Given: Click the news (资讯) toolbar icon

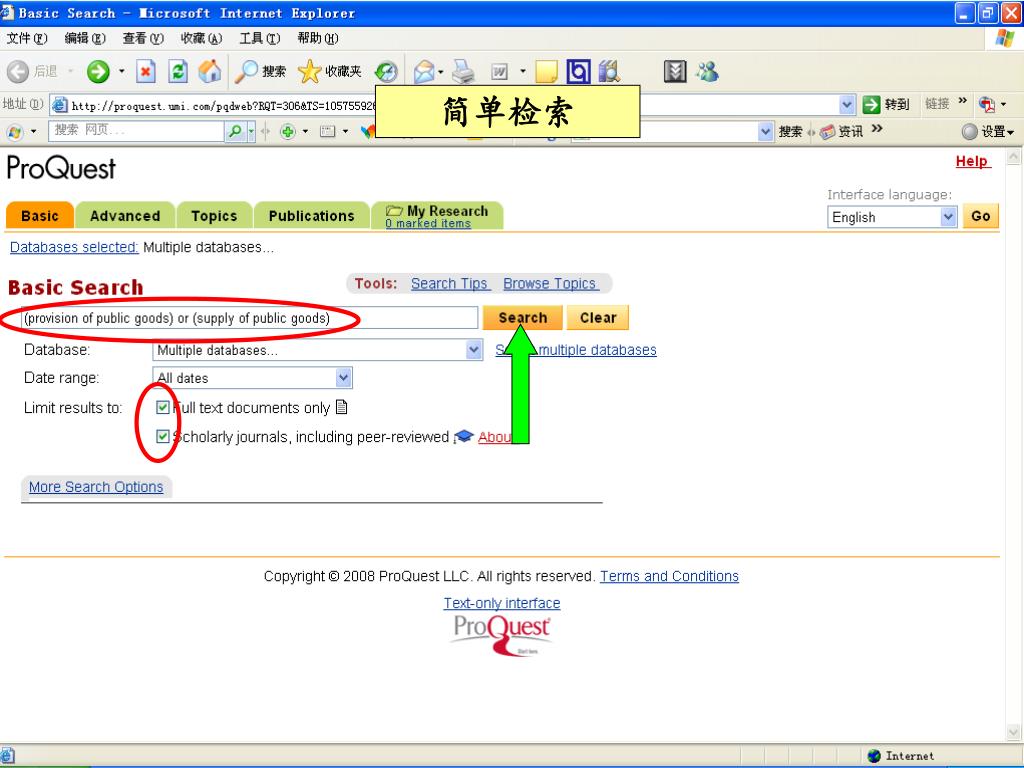Looking at the screenshot, I should point(841,131).
